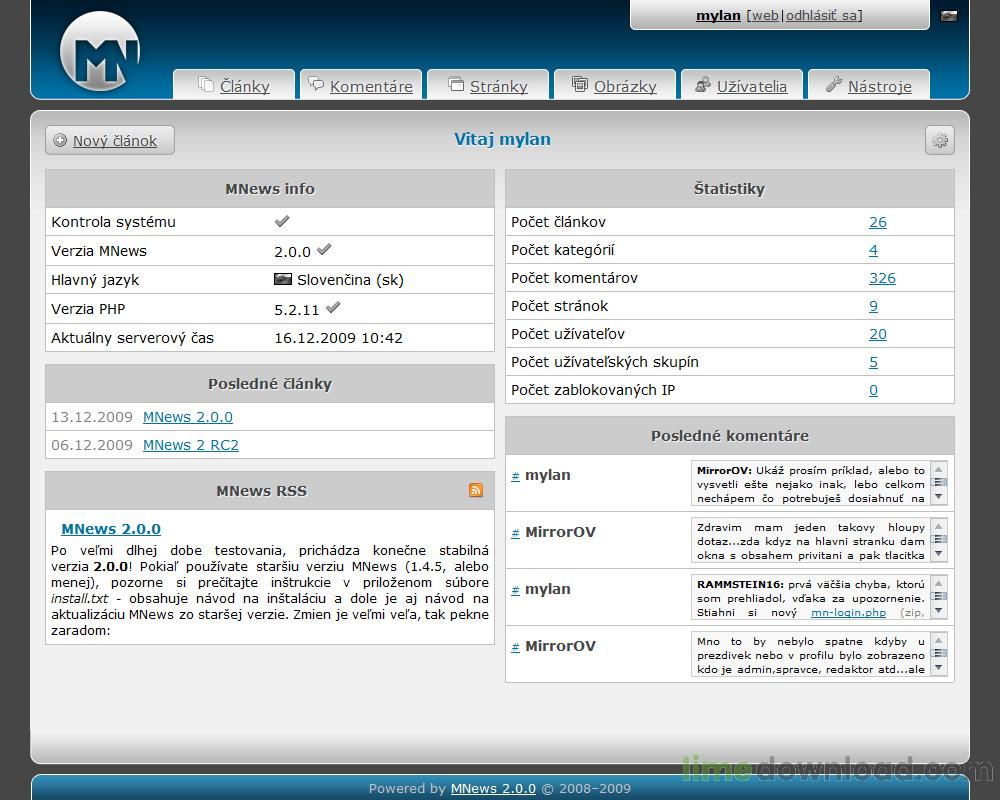Click the Posledné komentáre header
1000x800 pixels.
pyautogui.click(x=730, y=436)
